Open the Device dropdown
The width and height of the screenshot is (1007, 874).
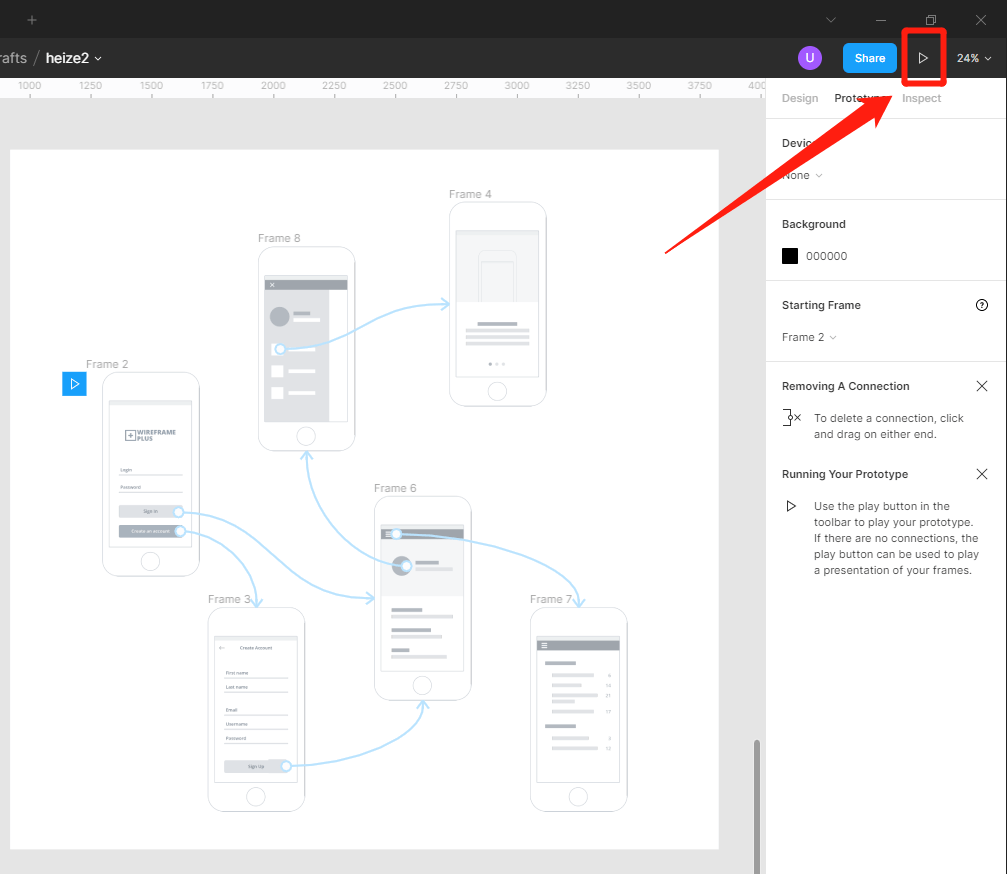coord(802,175)
